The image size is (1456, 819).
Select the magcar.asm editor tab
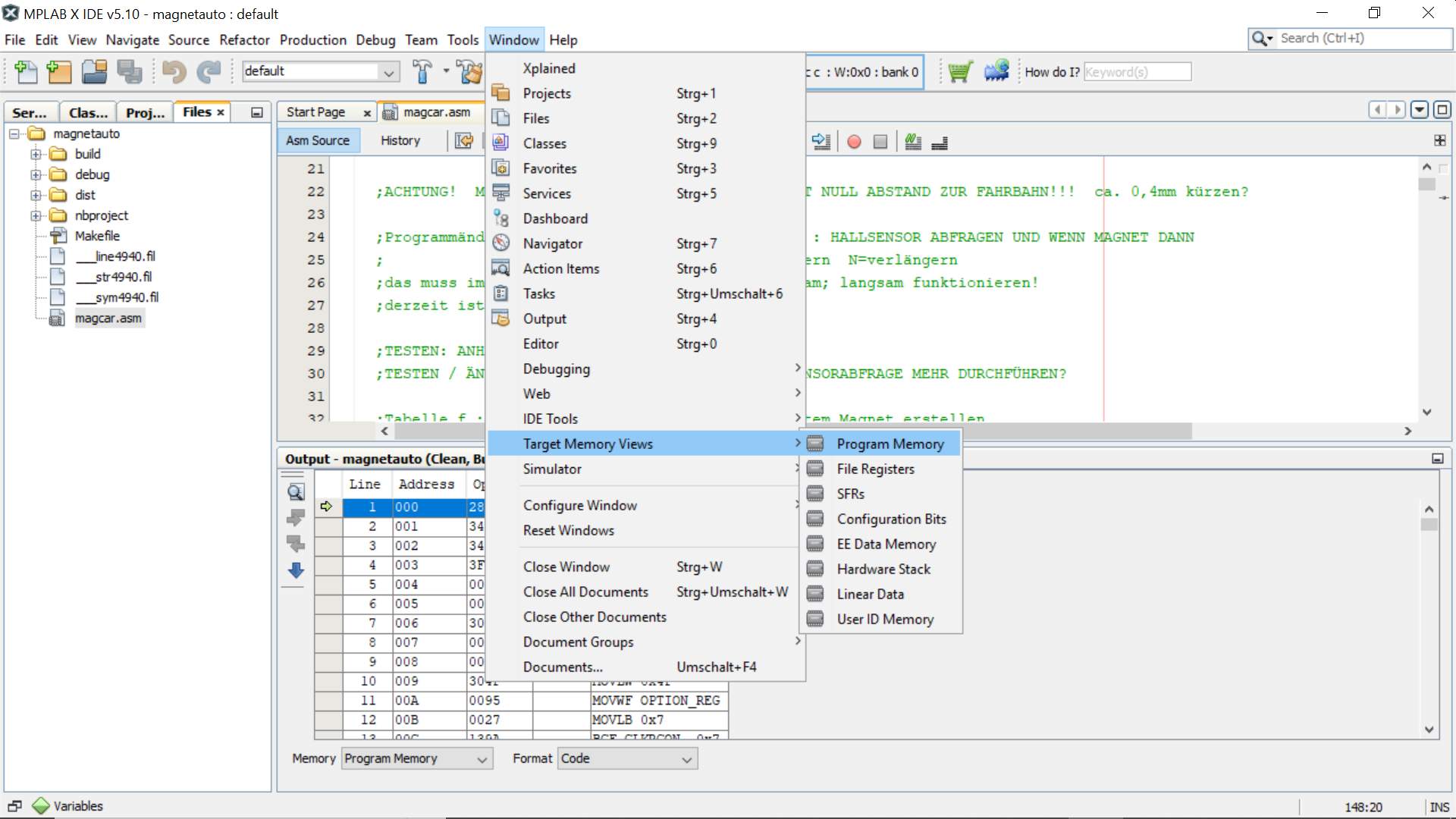click(x=437, y=112)
